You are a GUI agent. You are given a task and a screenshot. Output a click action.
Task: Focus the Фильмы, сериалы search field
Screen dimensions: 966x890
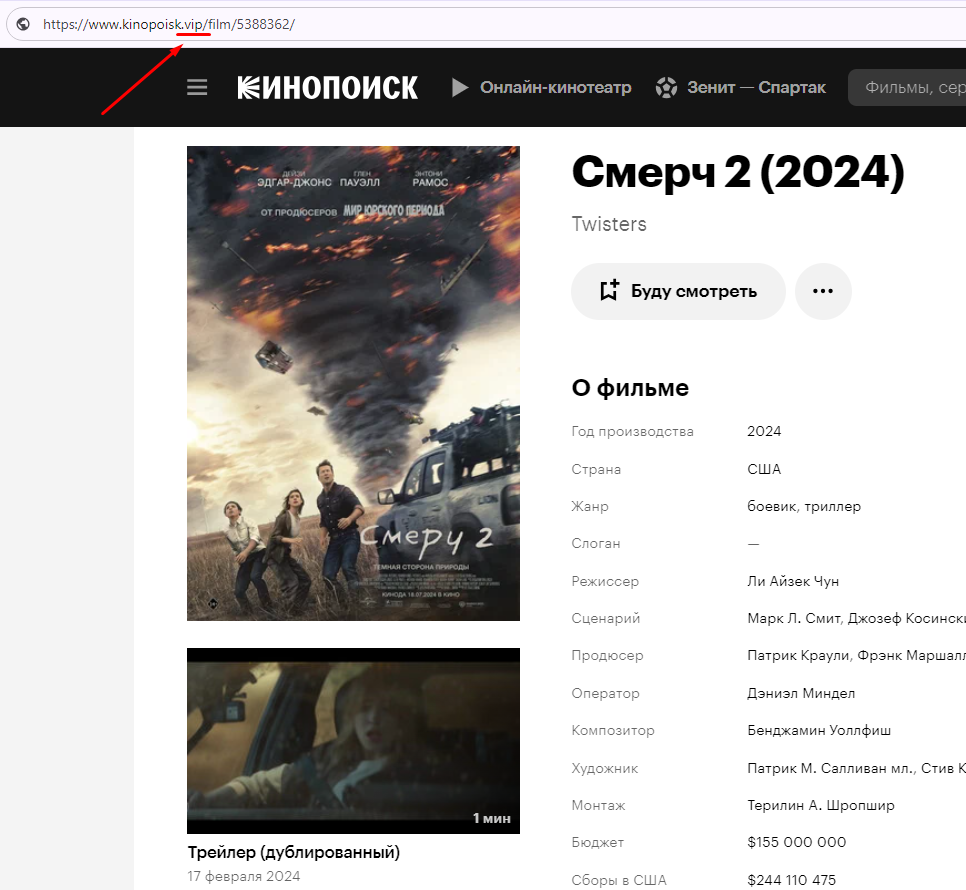(x=907, y=87)
